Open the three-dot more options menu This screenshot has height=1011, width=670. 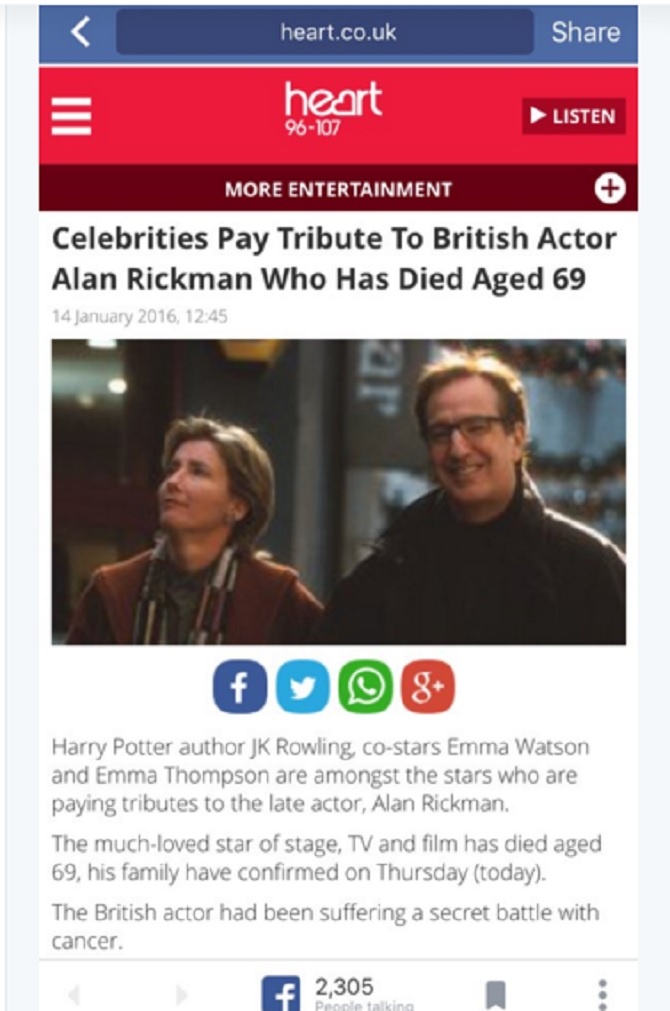[x=602, y=994]
